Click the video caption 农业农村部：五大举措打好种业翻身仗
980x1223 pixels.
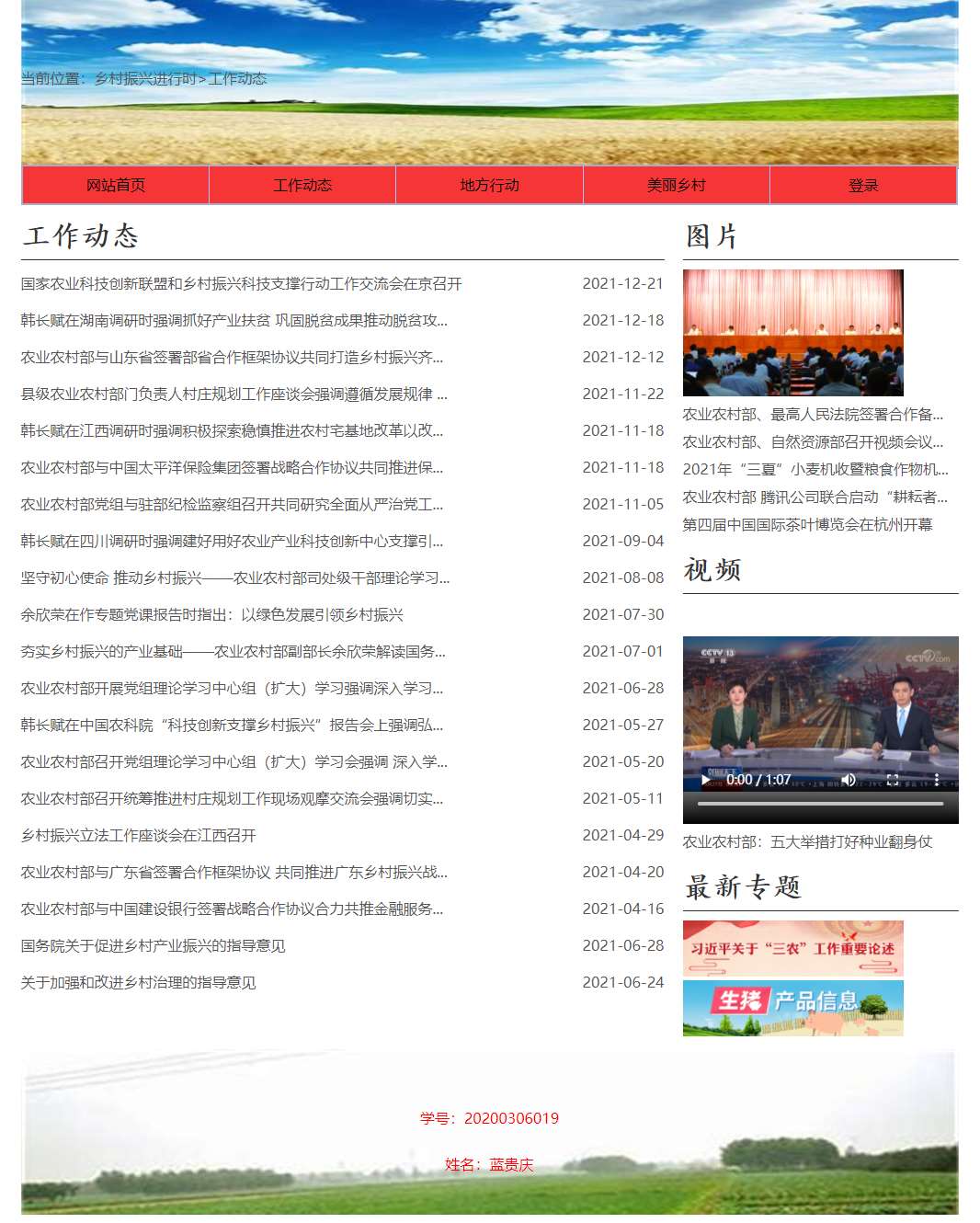tap(808, 842)
